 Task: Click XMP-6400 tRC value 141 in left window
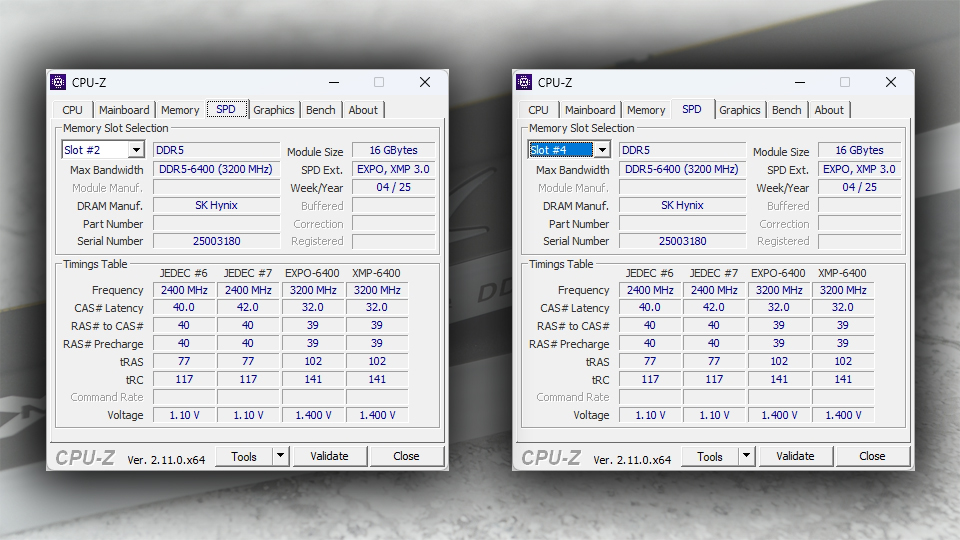377,379
